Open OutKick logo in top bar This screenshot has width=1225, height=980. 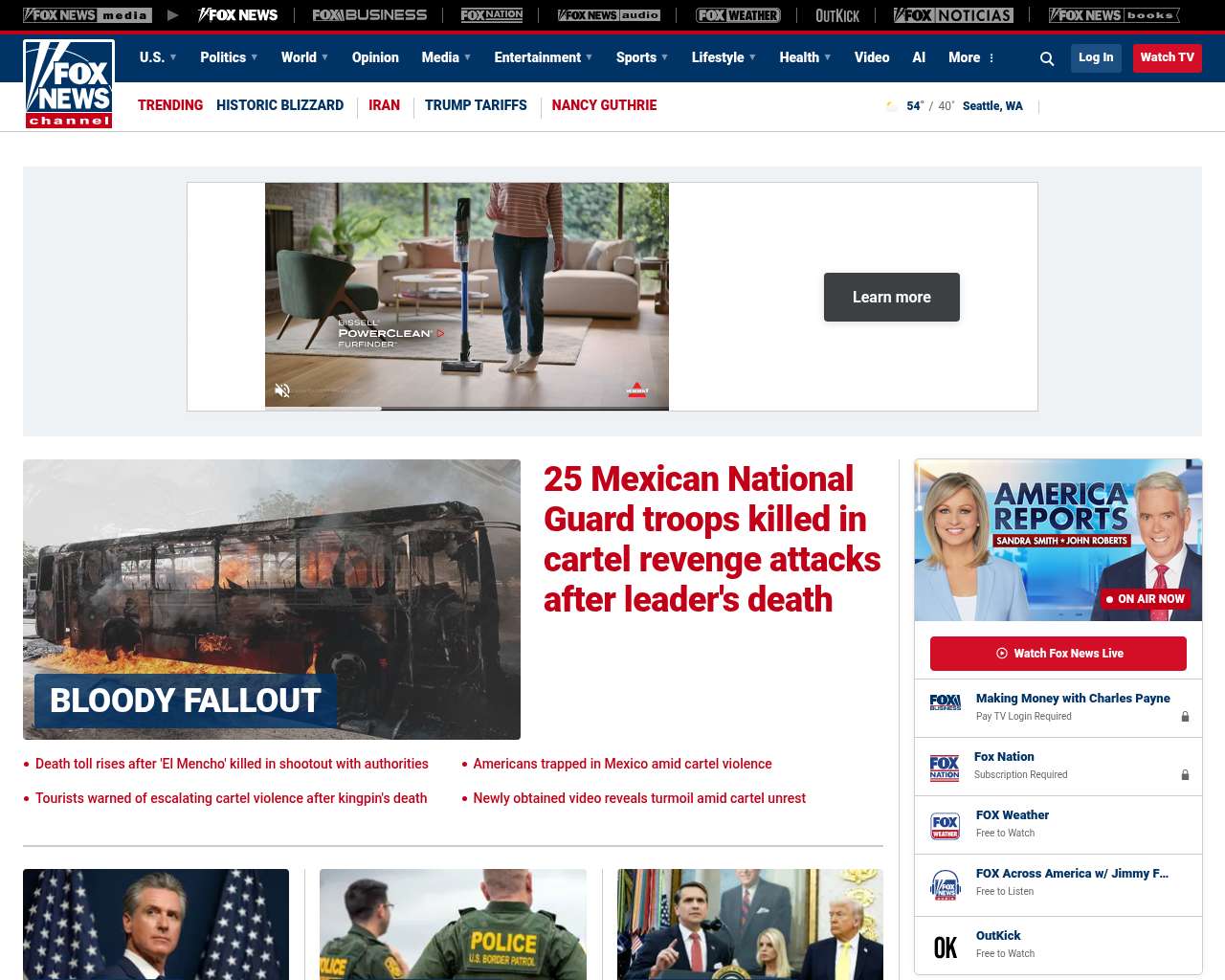[837, 15]
